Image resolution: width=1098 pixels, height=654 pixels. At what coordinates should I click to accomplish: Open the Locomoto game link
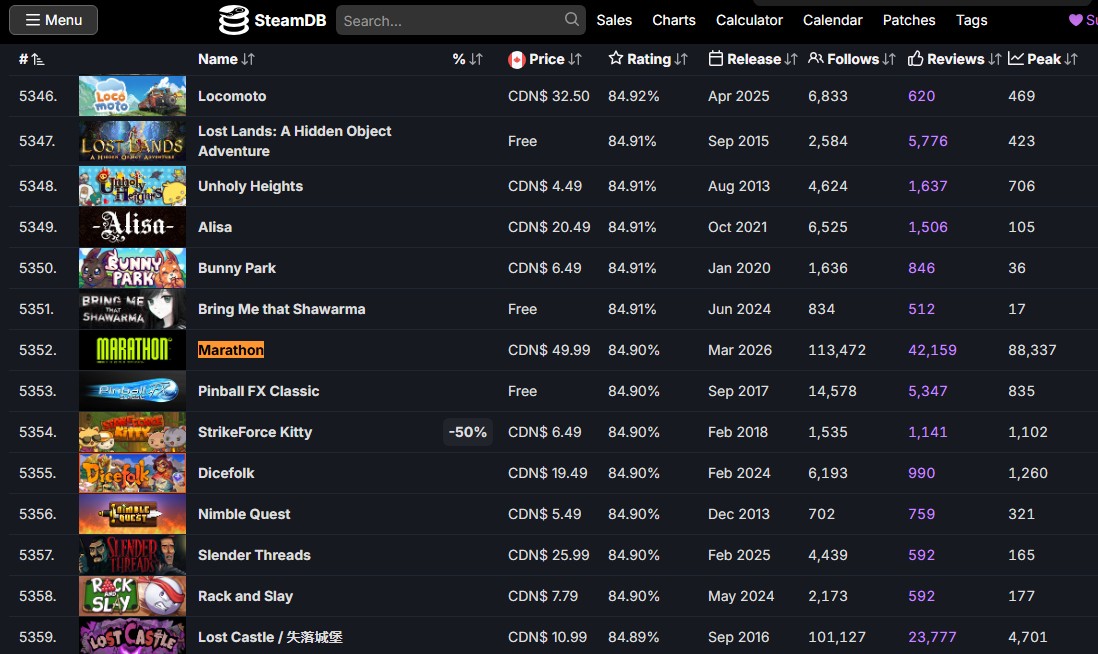232,96
